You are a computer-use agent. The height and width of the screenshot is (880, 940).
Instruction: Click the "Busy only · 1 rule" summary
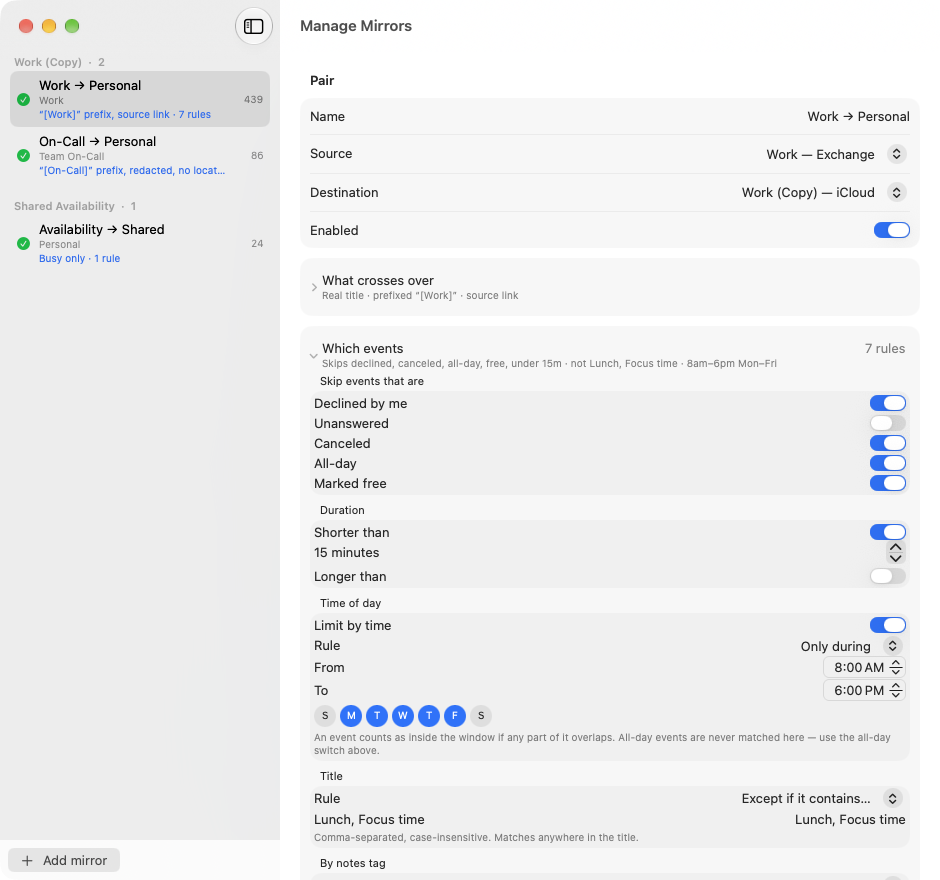pyautogui.click(x=80, y=258)
